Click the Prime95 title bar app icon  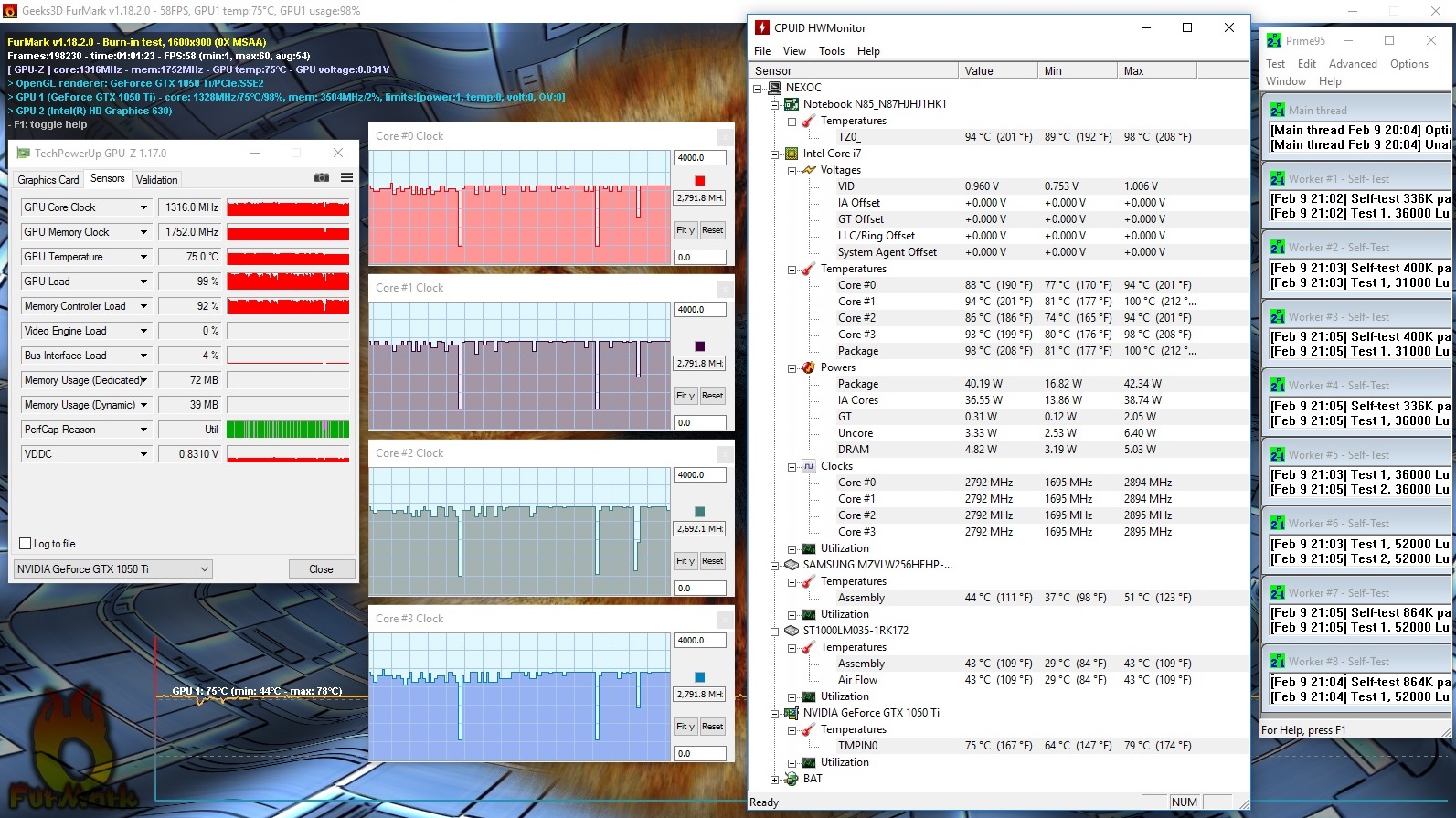(x=1274, y=40)
